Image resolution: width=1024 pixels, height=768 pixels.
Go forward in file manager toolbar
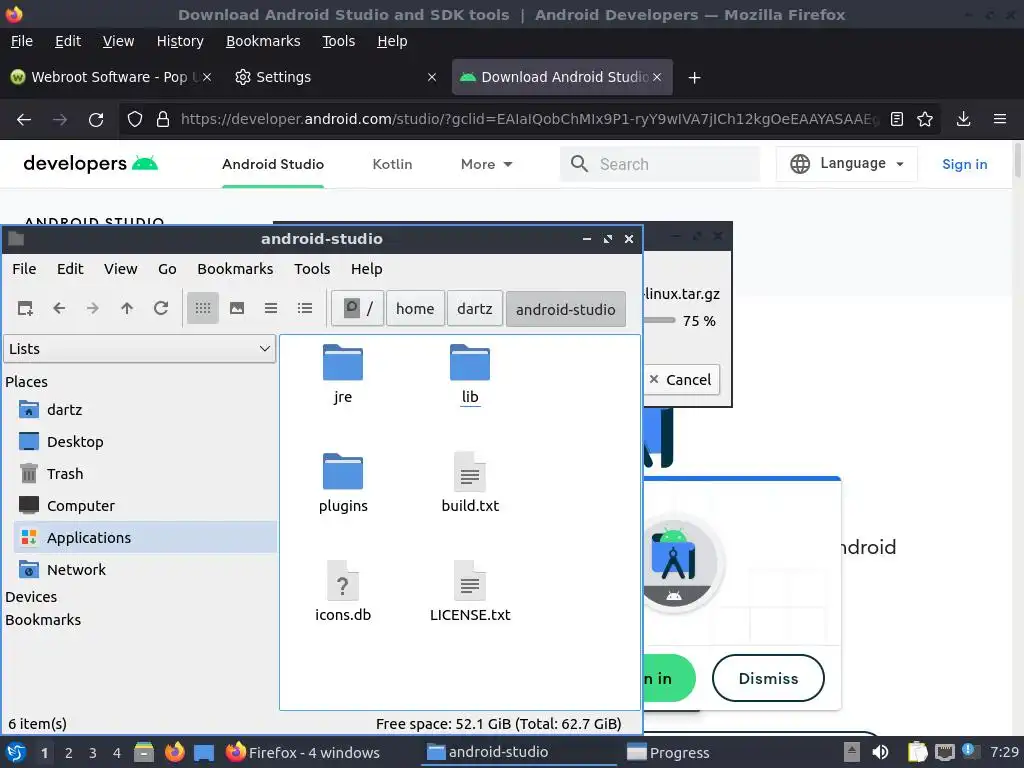coord(93,308)
